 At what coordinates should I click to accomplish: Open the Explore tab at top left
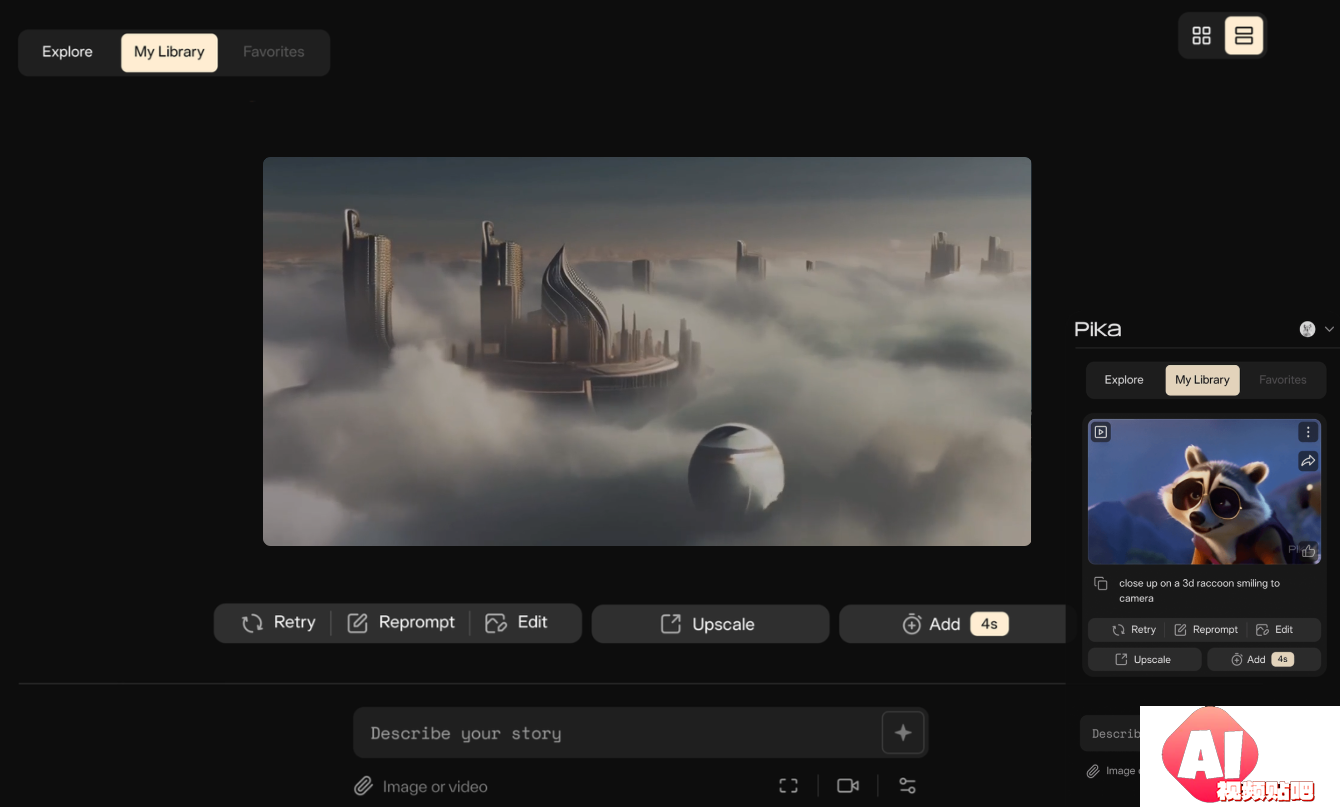tap(67, 52)
